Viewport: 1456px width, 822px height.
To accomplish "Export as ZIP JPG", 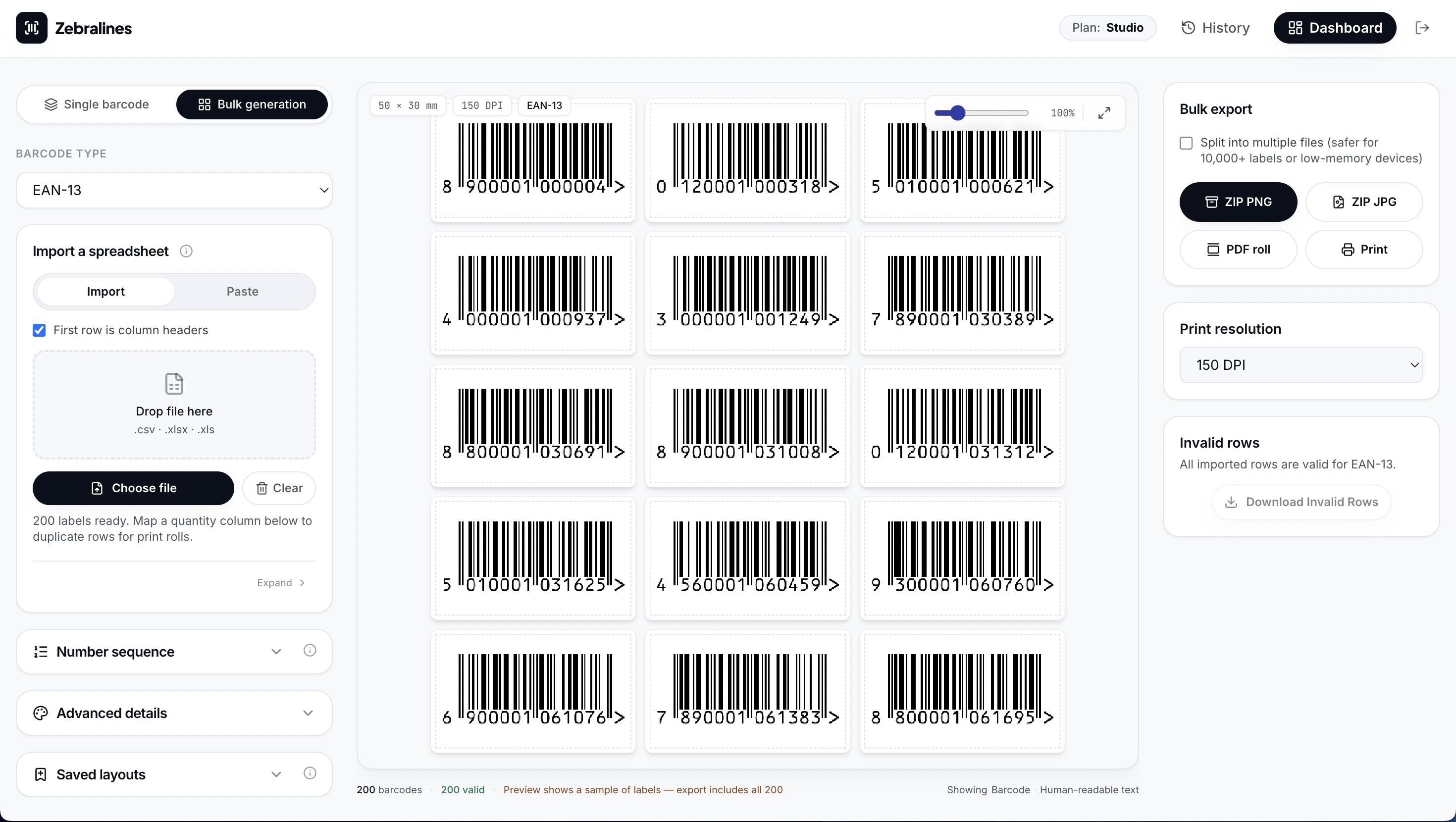I will click(x=1364, y=202).
